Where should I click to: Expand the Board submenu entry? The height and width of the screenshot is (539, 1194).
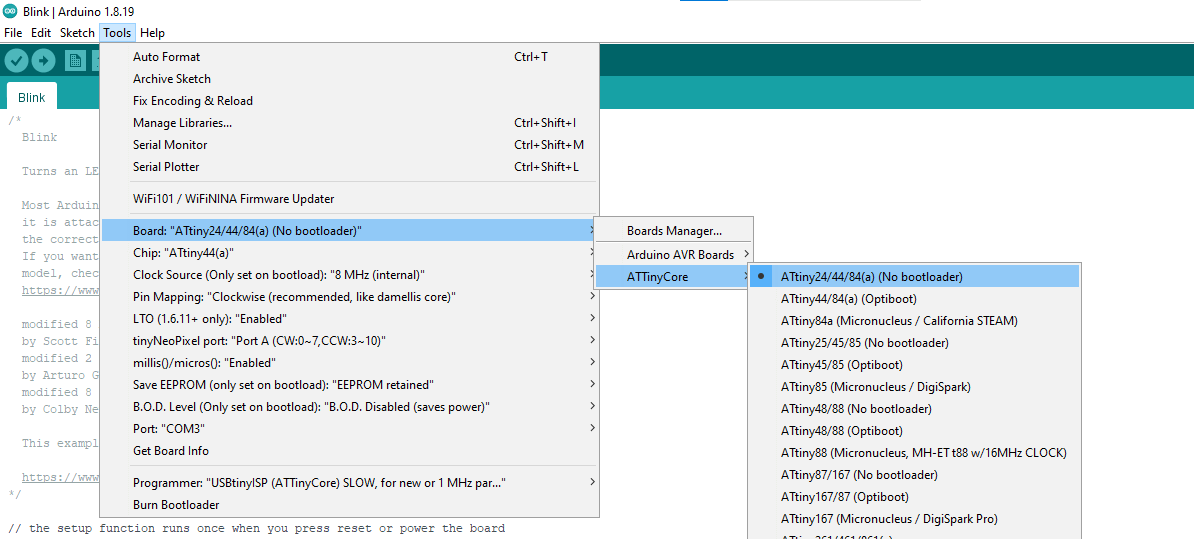coord(350,230)
